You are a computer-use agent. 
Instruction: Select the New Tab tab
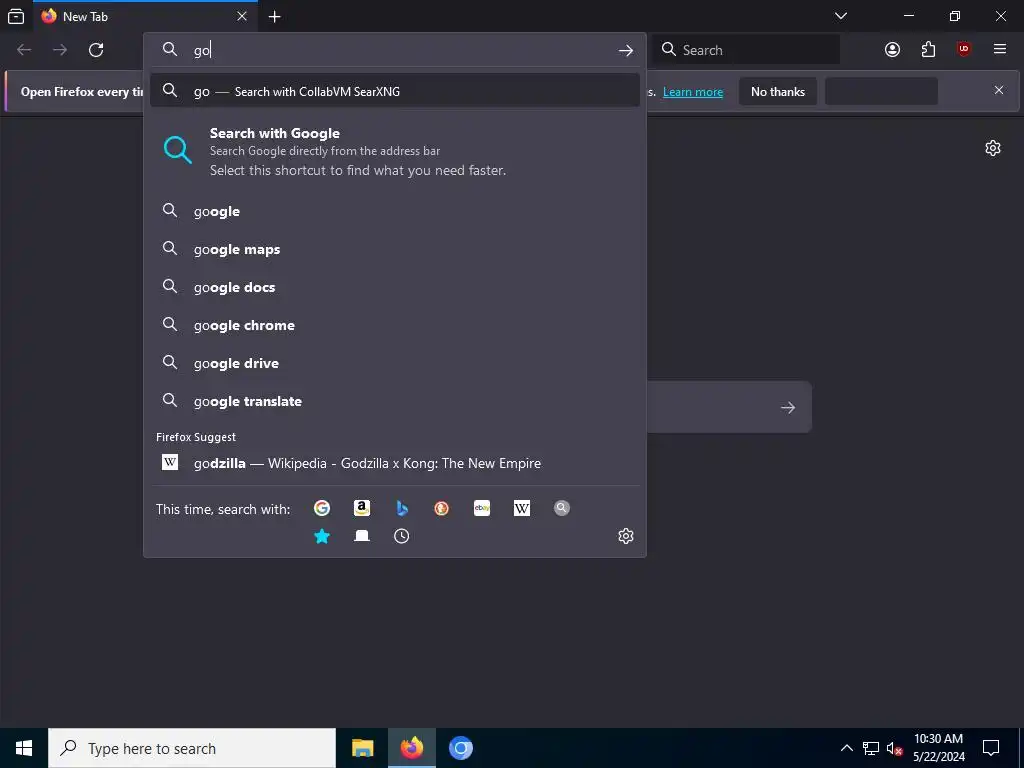(x=145, y=16)
